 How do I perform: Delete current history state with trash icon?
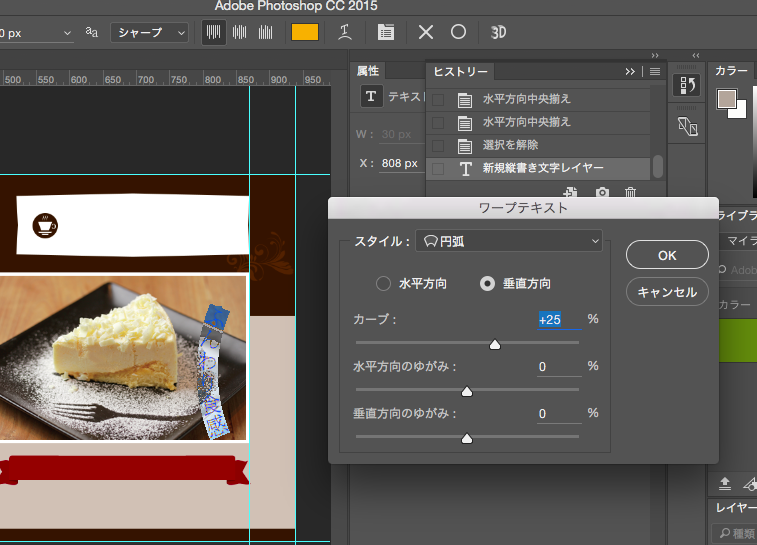click(631, 192)
